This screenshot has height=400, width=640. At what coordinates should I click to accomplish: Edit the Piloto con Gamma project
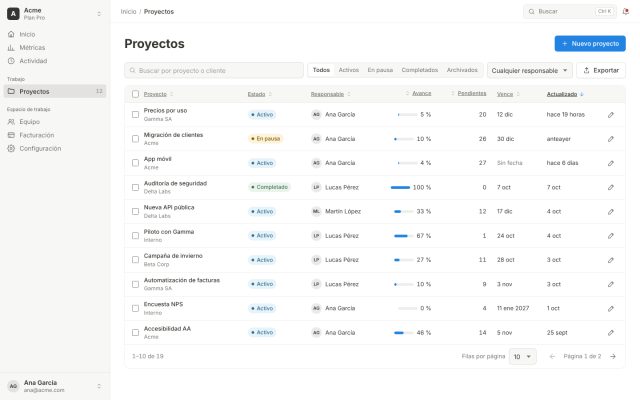[x=611, y=236]
